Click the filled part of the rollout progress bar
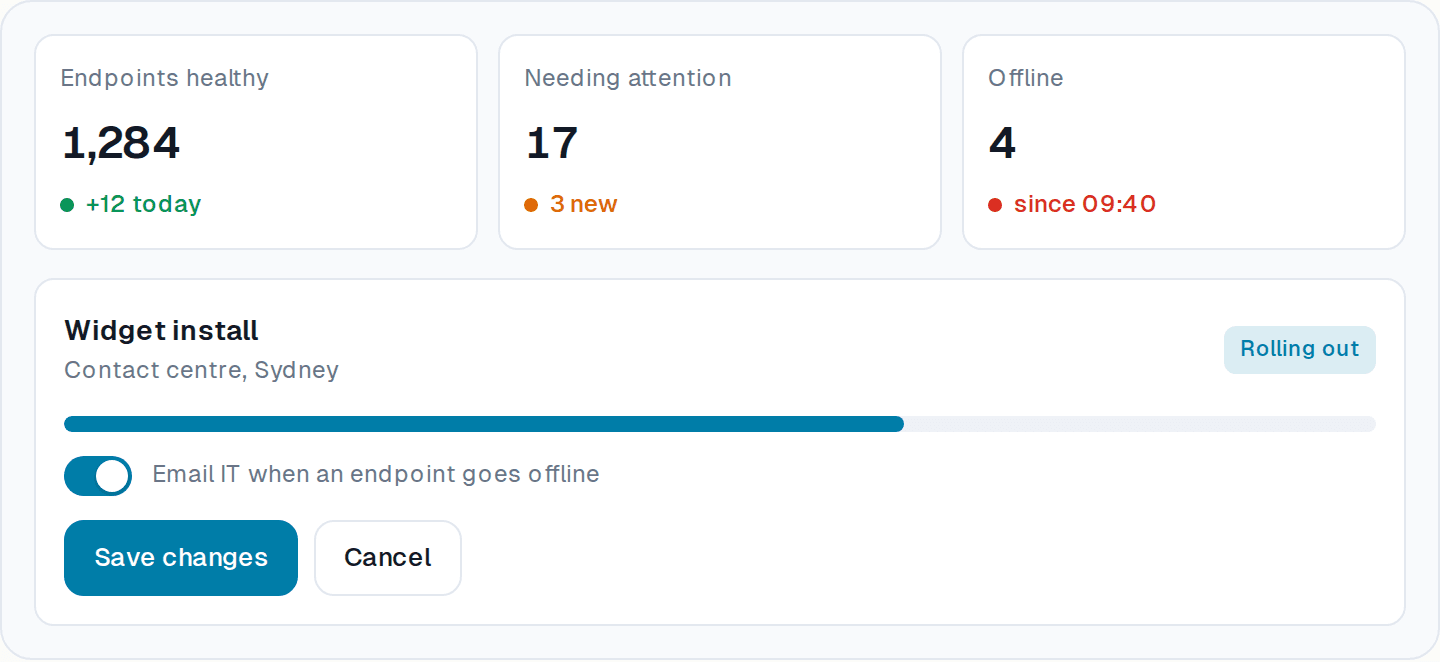Screen dimensions: 1440x662 [x=484, y=424]
